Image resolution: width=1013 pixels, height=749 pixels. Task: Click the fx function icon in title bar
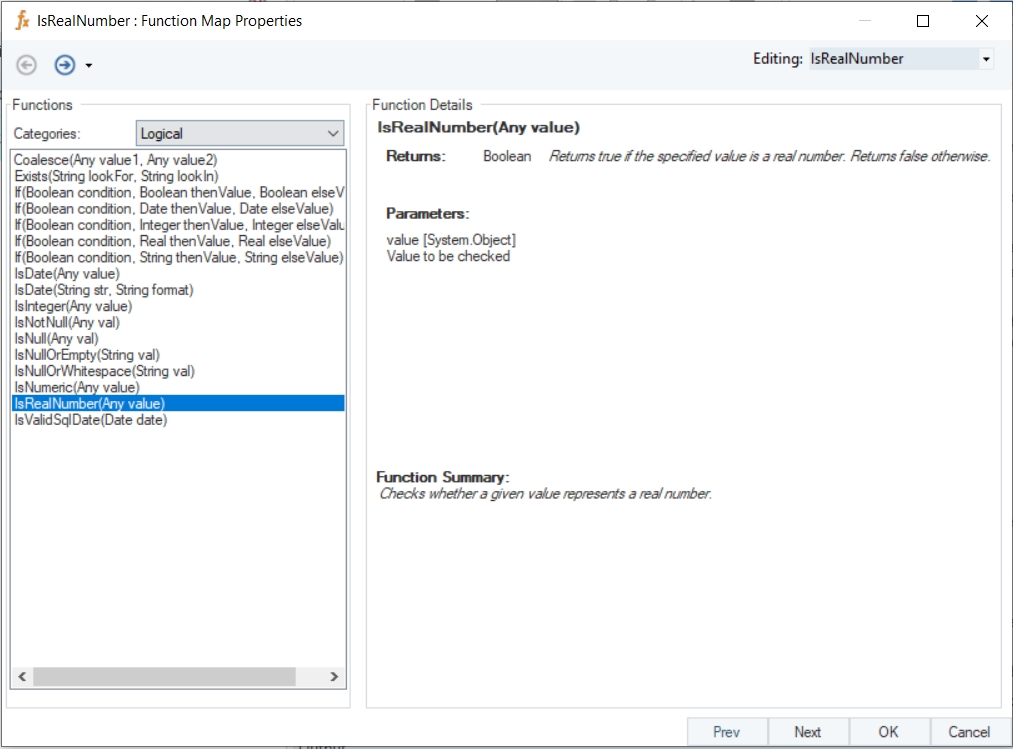[22, 20]
